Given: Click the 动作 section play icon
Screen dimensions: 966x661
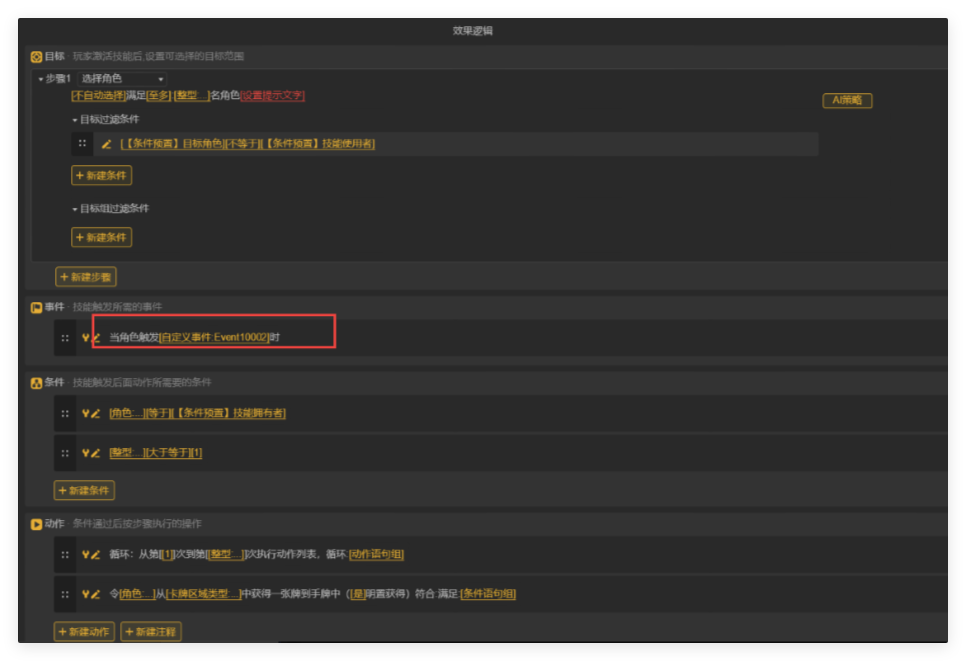Looking at the screenshot, I should point(36,524).
